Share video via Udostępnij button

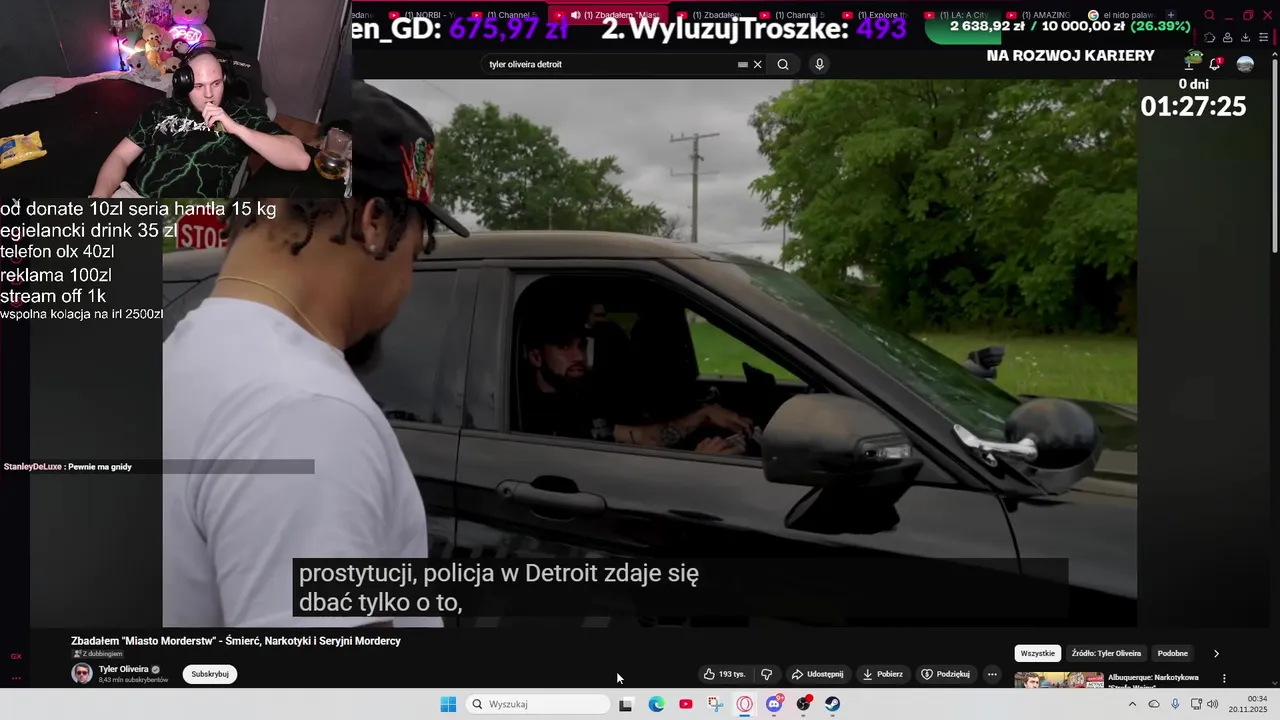pos(818,674)
